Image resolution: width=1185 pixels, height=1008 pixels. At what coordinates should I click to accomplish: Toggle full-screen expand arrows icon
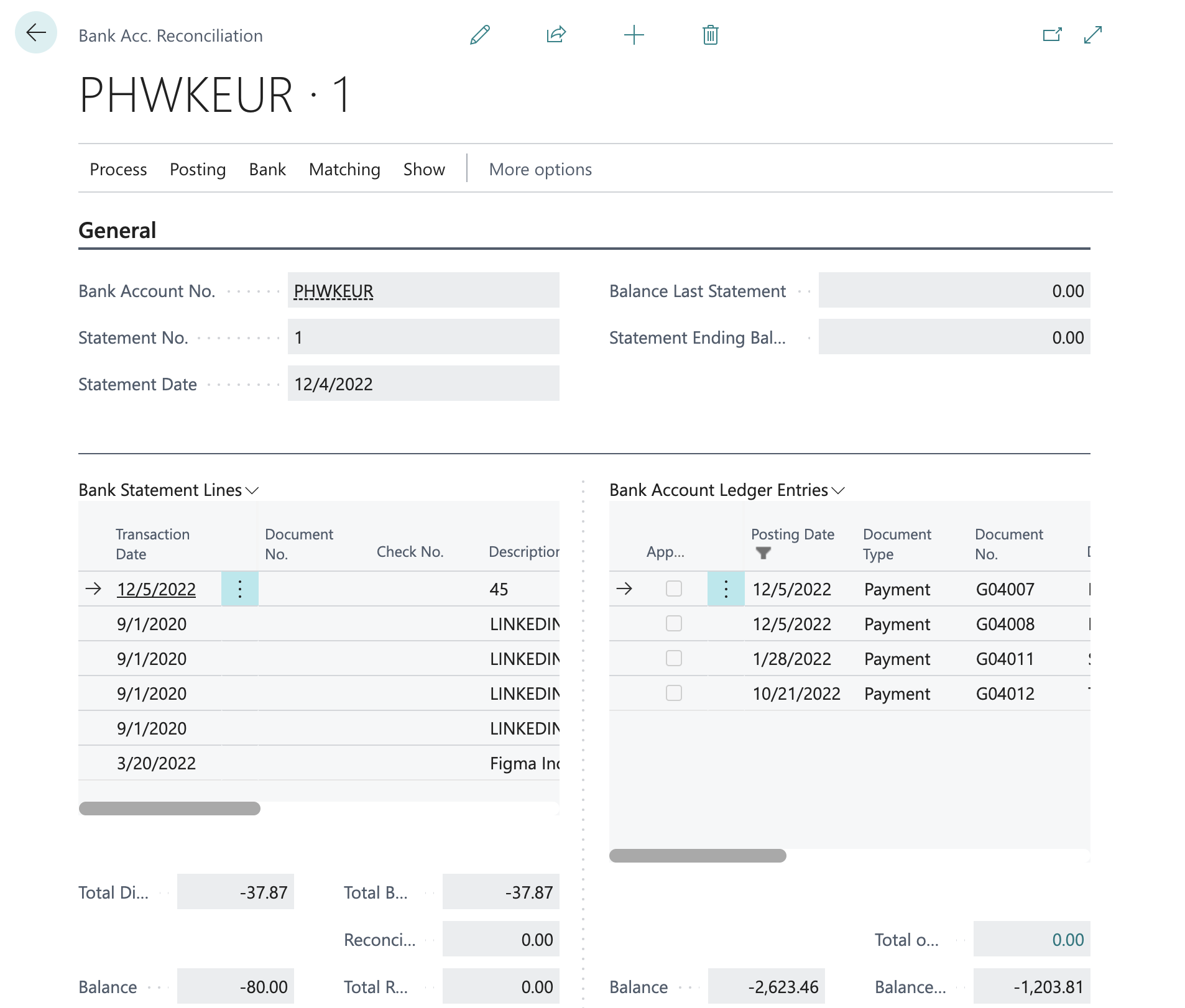pos(1093,35)
